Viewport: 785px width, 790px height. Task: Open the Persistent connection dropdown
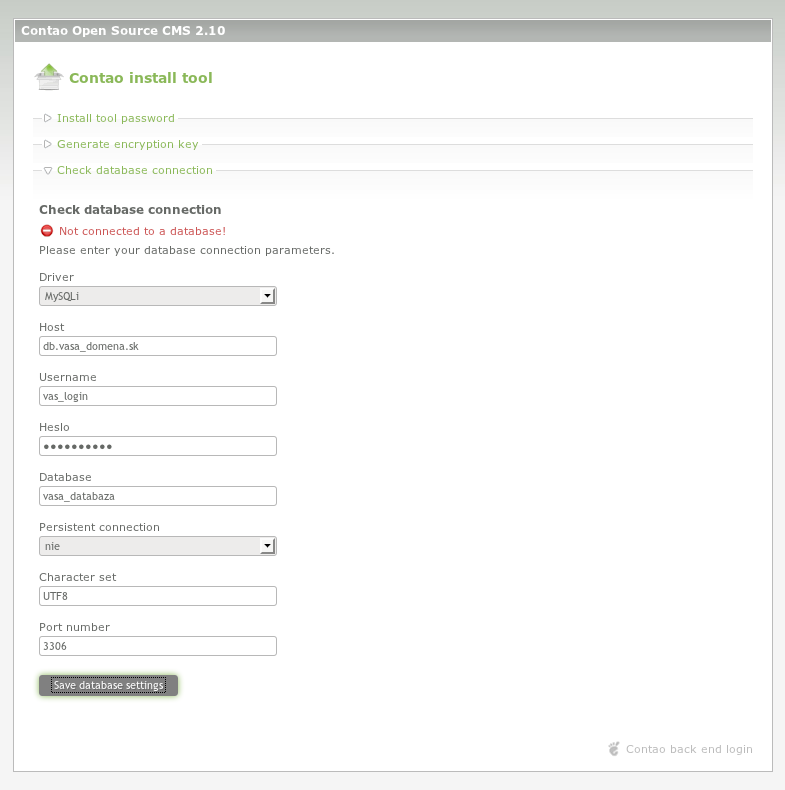click(158, 546)
